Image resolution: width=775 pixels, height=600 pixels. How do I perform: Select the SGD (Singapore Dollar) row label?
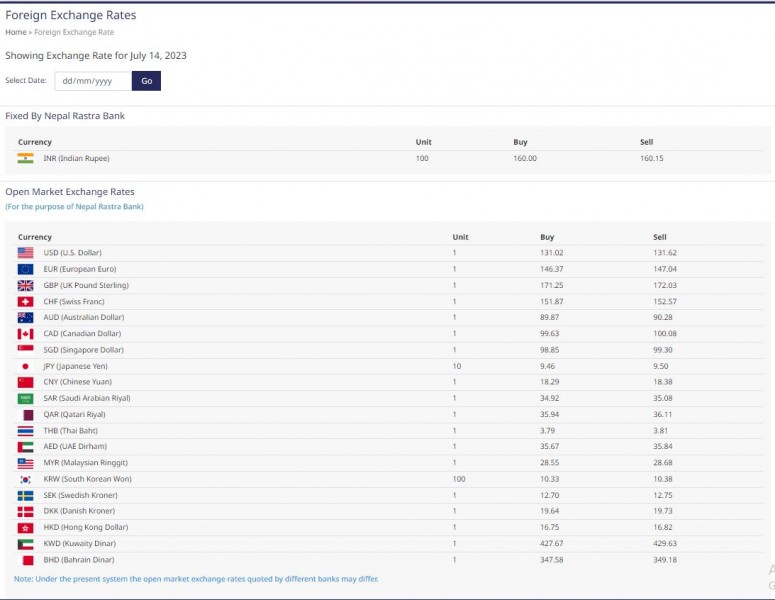[x=83, y=350]
